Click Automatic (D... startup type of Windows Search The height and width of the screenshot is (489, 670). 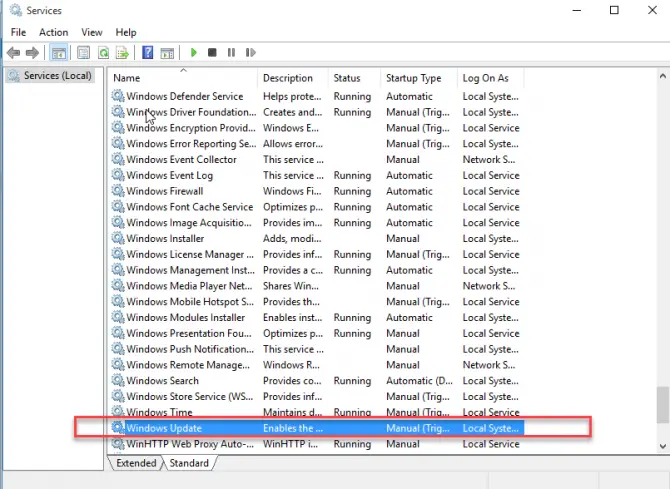pos(419,381)
